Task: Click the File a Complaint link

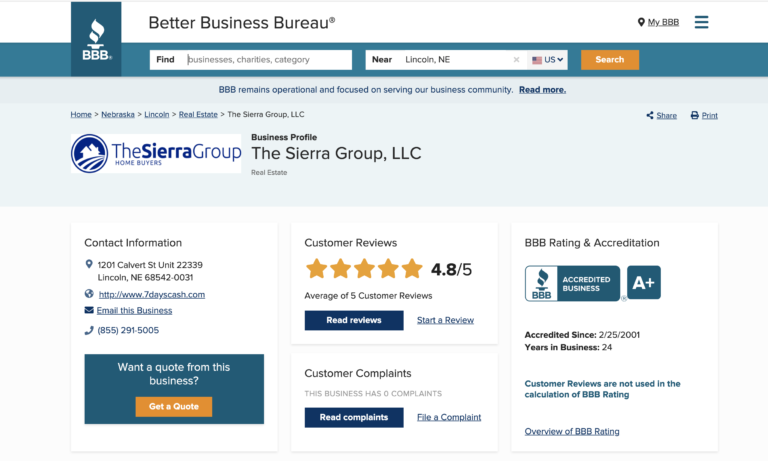Action: point(449,417)
